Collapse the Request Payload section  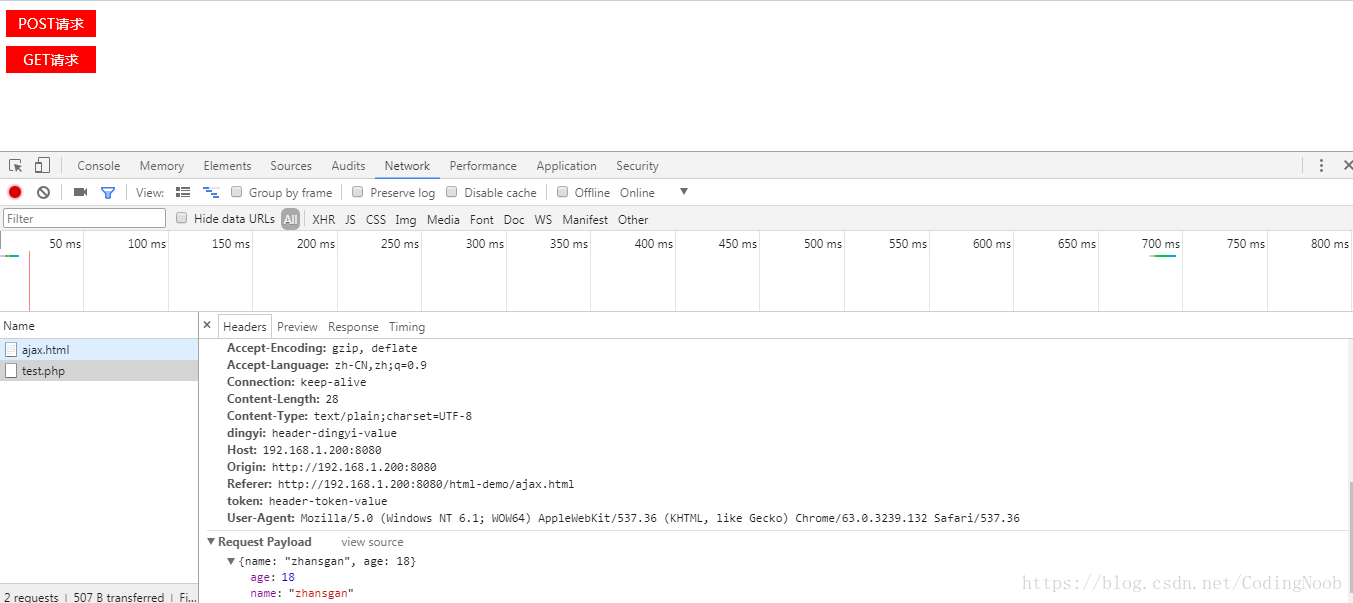(212, 542)
